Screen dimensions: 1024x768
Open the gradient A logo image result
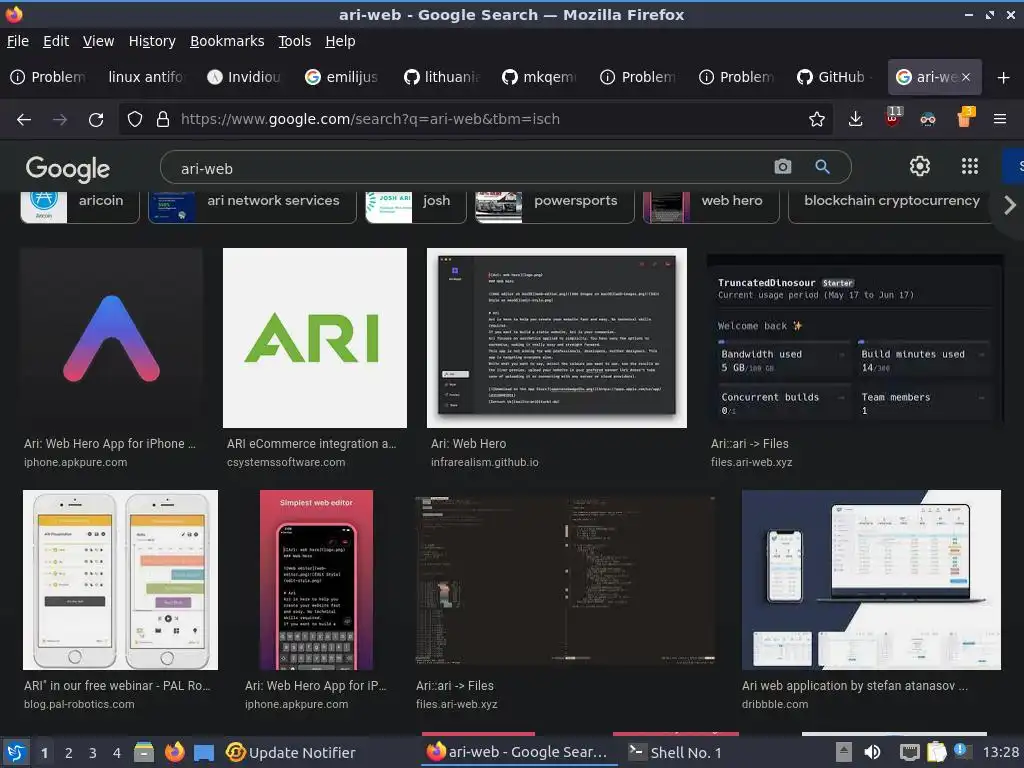(x=111, y=338)
